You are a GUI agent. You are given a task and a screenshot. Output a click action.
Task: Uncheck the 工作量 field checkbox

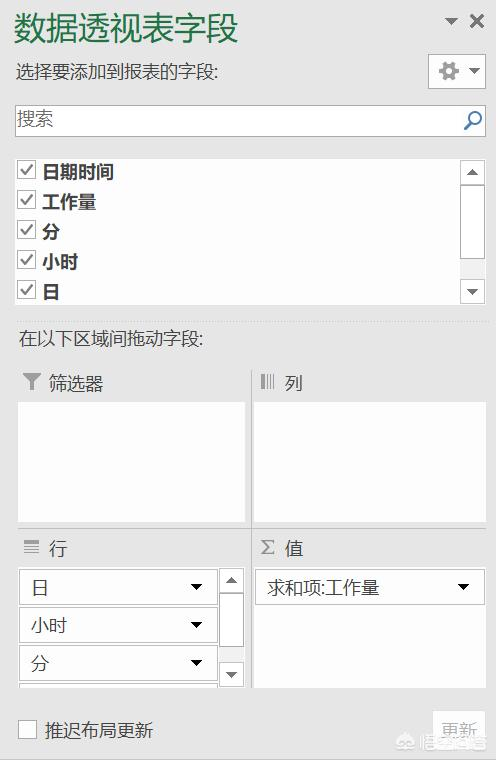(26, 200)
